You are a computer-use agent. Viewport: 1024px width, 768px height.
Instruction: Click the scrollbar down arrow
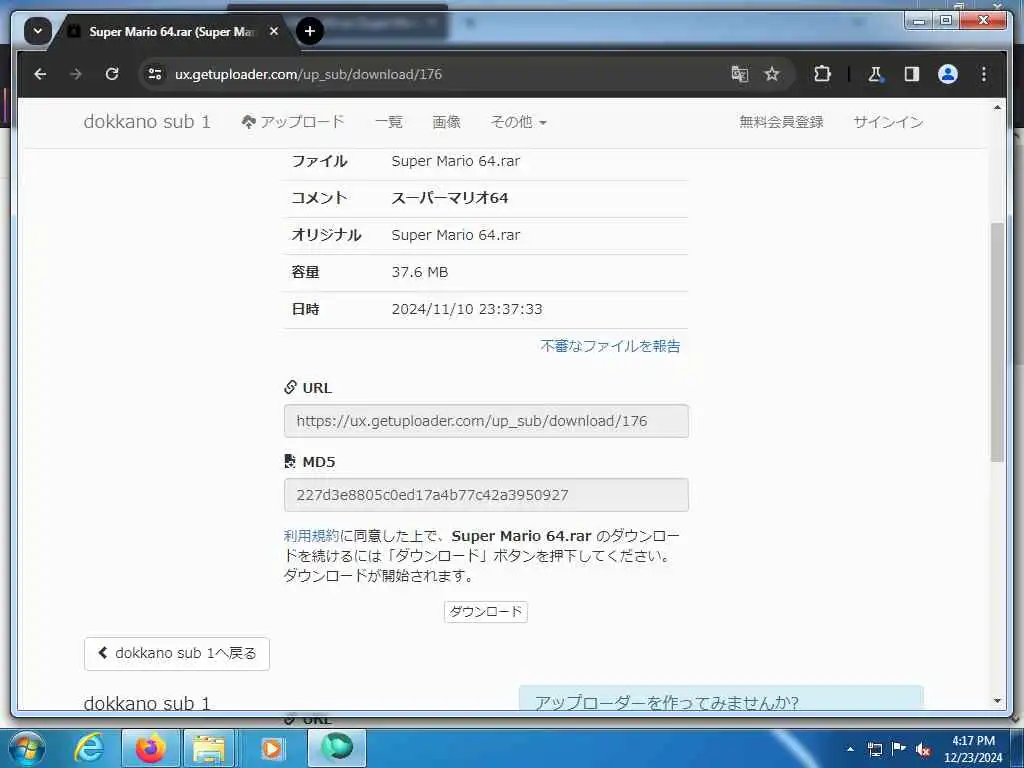coord(997,701)
